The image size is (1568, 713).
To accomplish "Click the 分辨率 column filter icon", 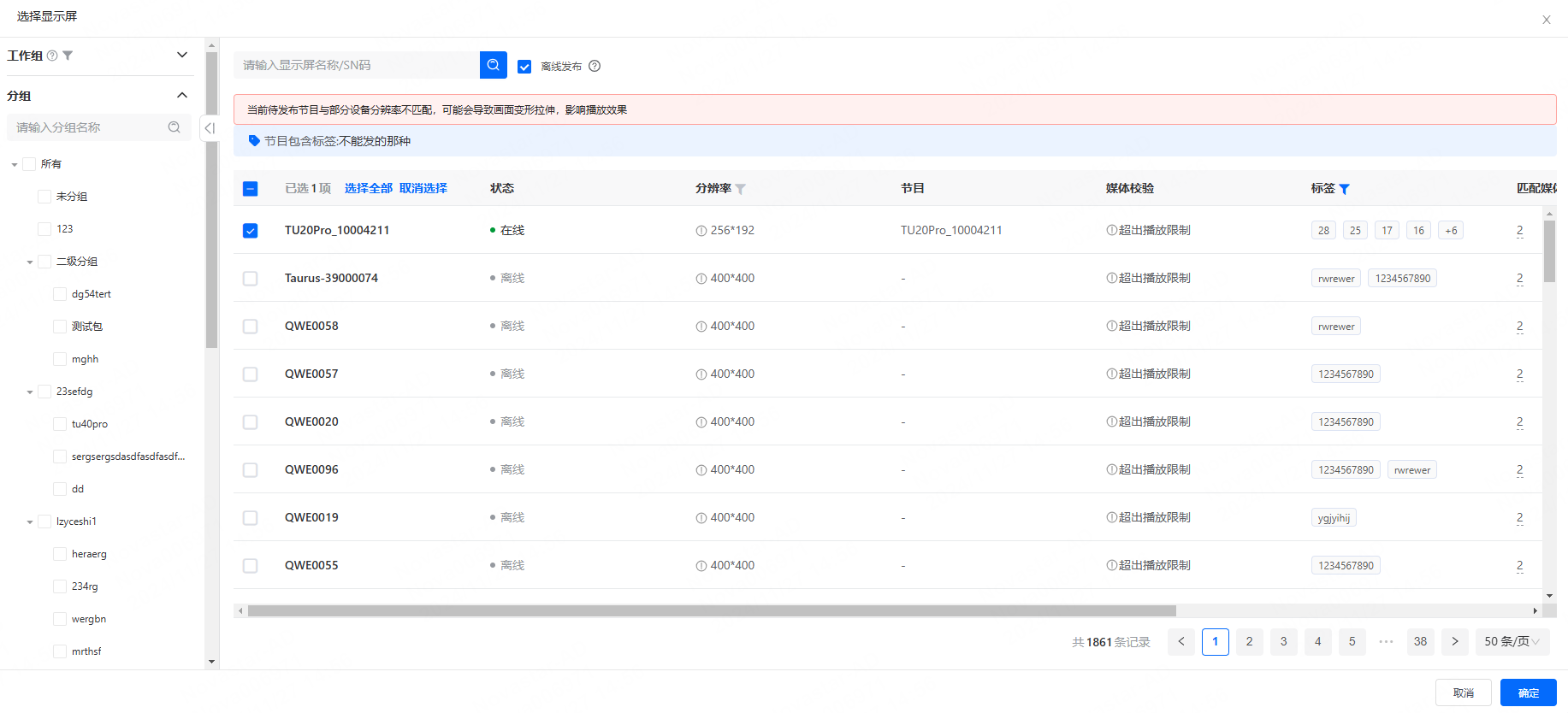I will coord(741,189).
